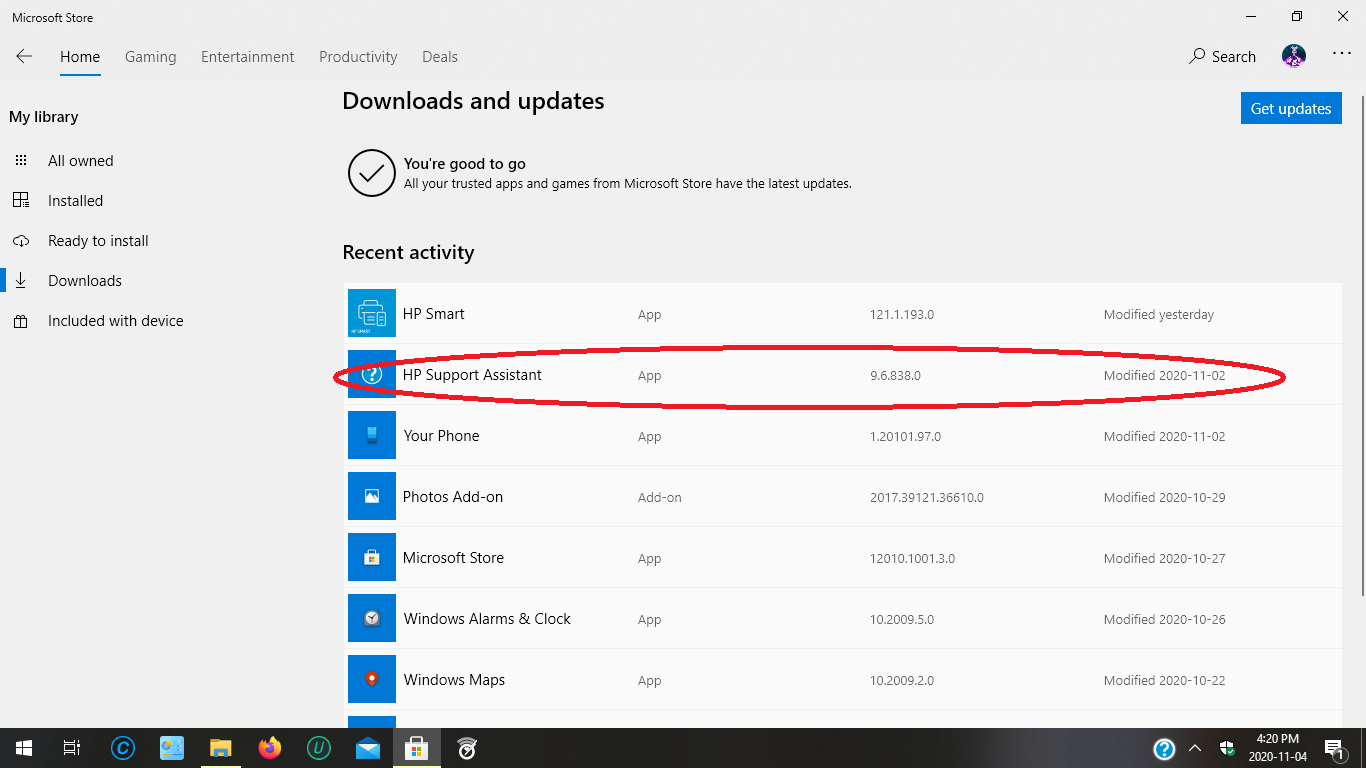1366x768 pixels.
Task: Open the Windows Maps icon
Action: [372, 679]
